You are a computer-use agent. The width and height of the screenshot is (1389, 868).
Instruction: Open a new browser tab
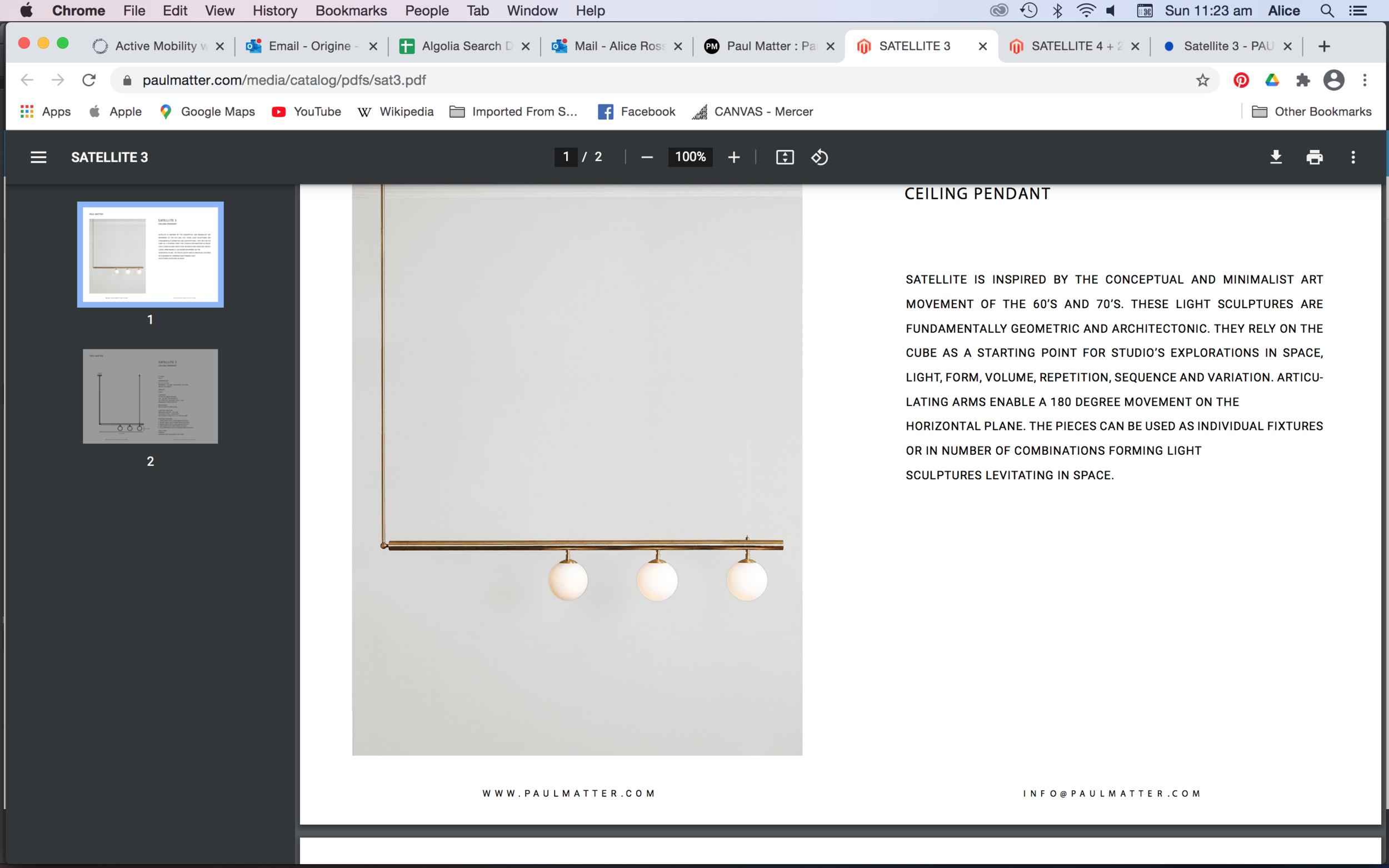tap(1323, 47)
